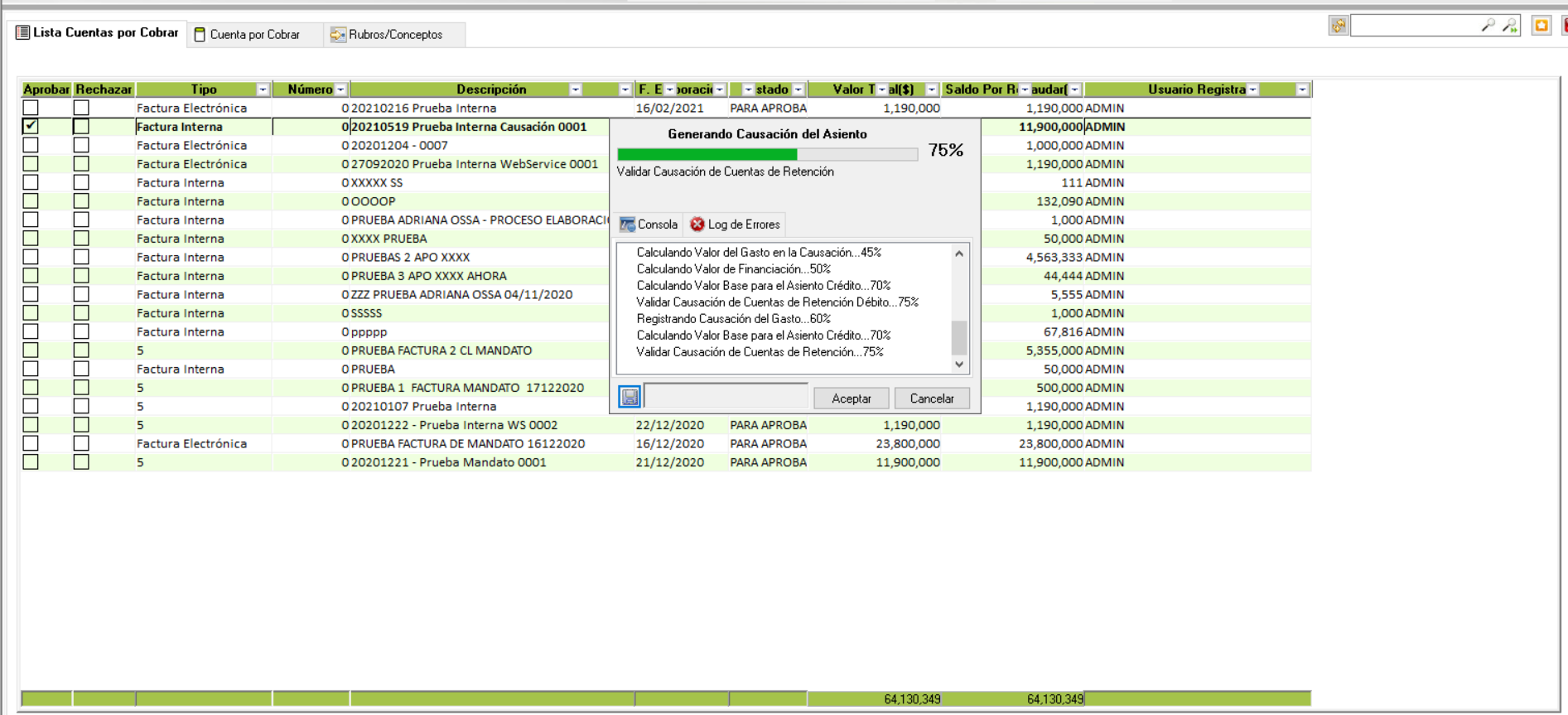Expand the Usuario Registra column filter
Viewport: 1568px width, 715px height.
(1302, 89)
